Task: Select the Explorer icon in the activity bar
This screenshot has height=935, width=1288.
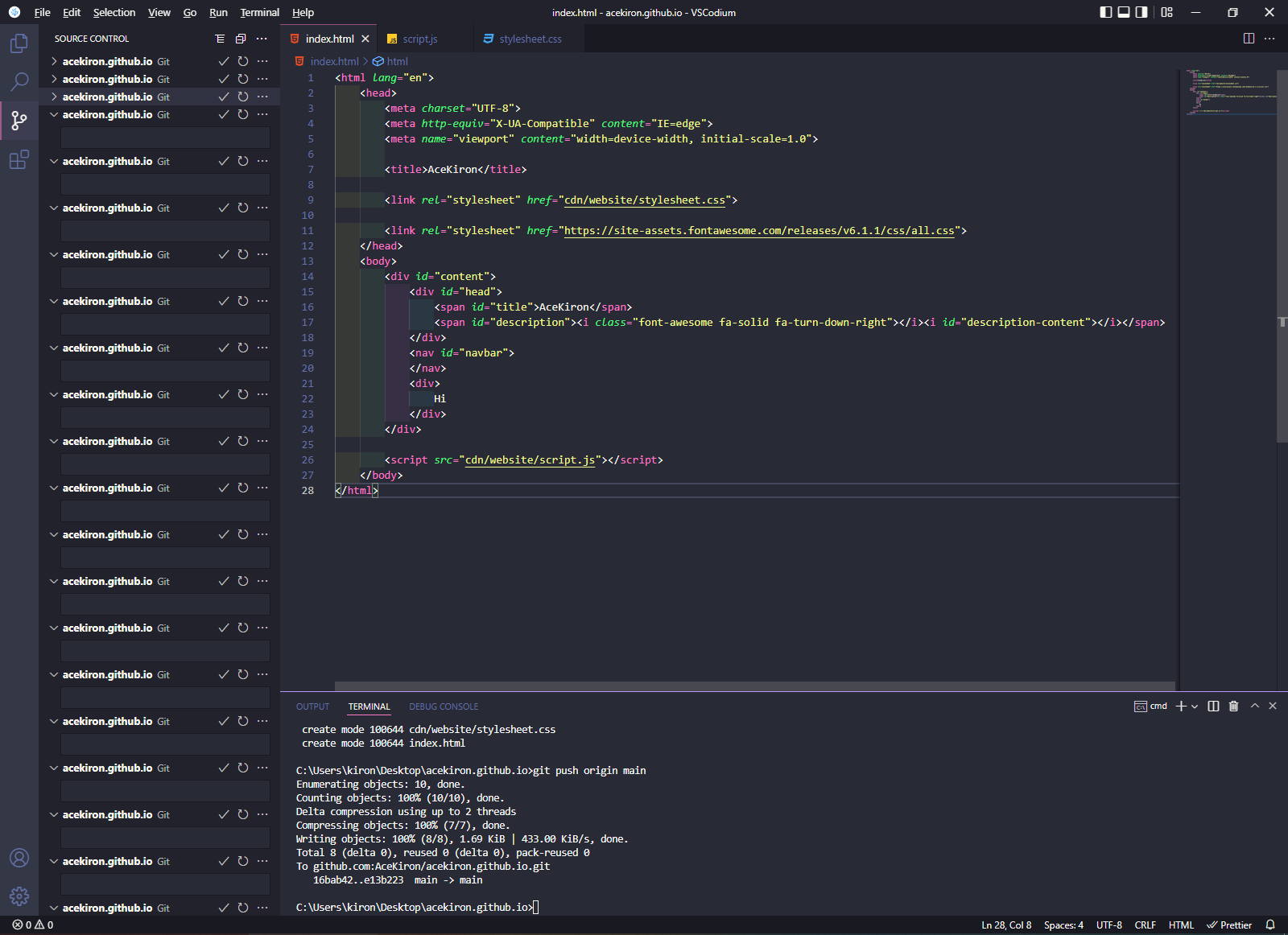Action: [x=19, y=43]
